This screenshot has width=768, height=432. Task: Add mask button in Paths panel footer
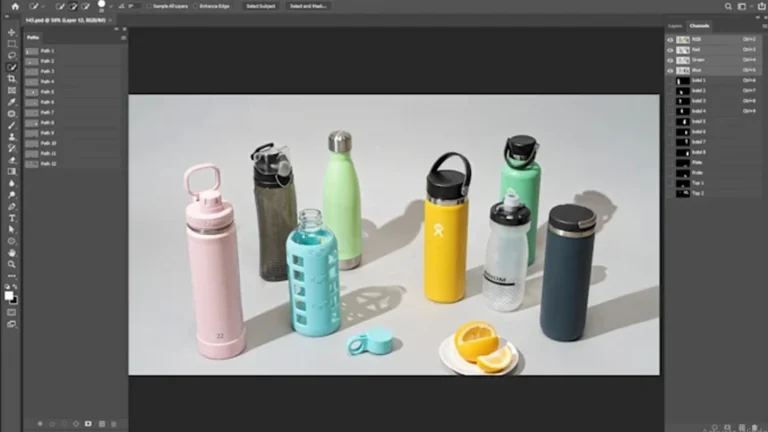pyautogui.click(x=88, y=424)
